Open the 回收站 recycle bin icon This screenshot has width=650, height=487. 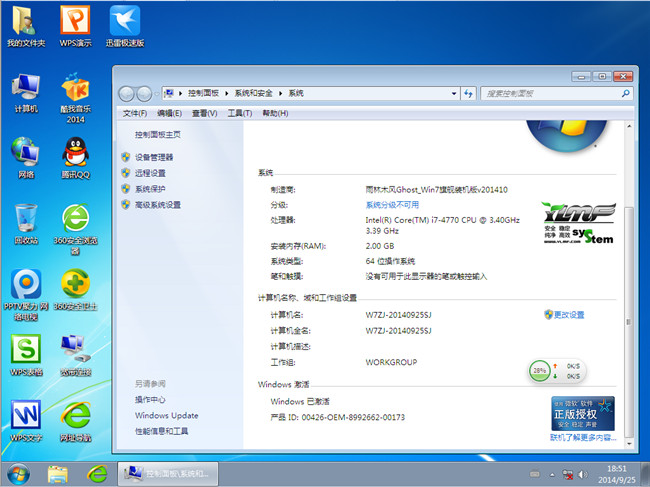[26, 224]
